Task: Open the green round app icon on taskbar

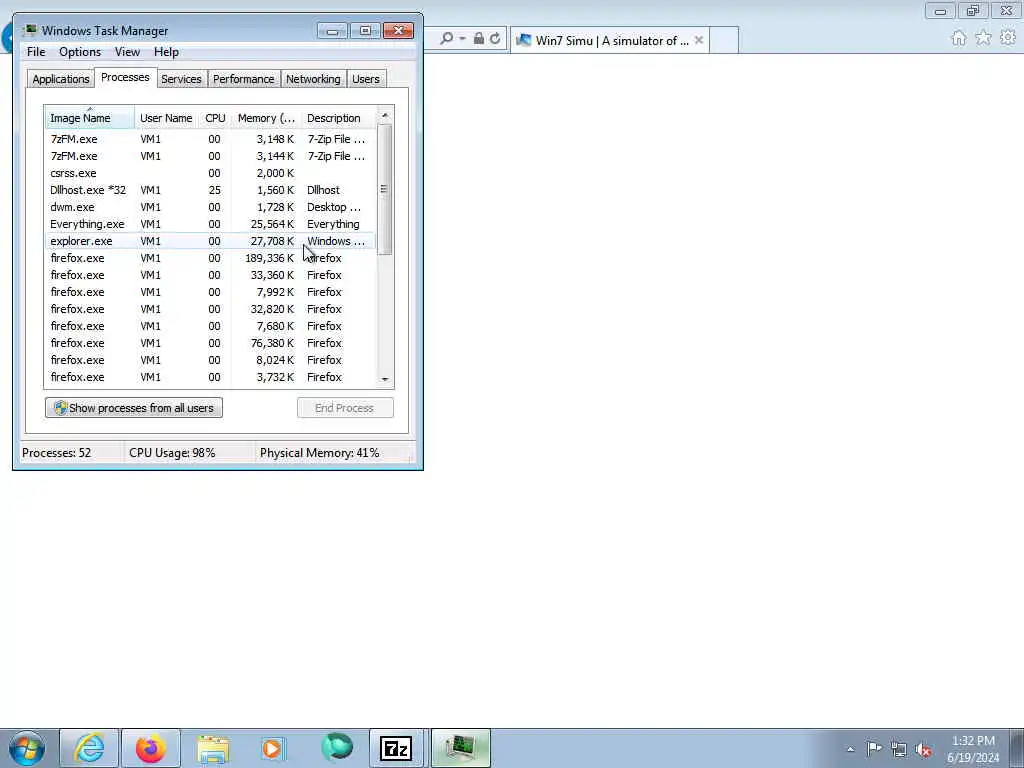Action: pyautogui.click(x=336, y=748)
